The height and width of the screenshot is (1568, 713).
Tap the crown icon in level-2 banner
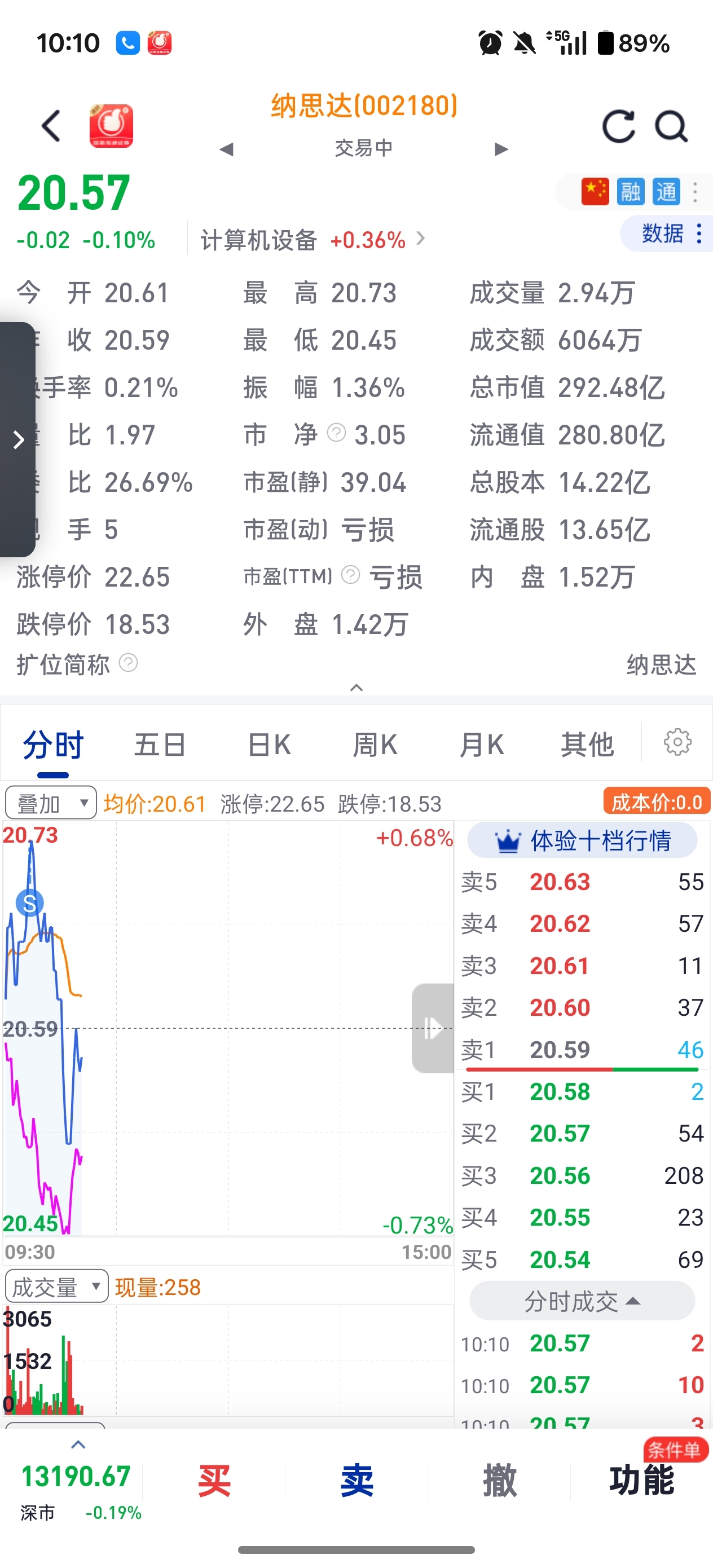508,841
